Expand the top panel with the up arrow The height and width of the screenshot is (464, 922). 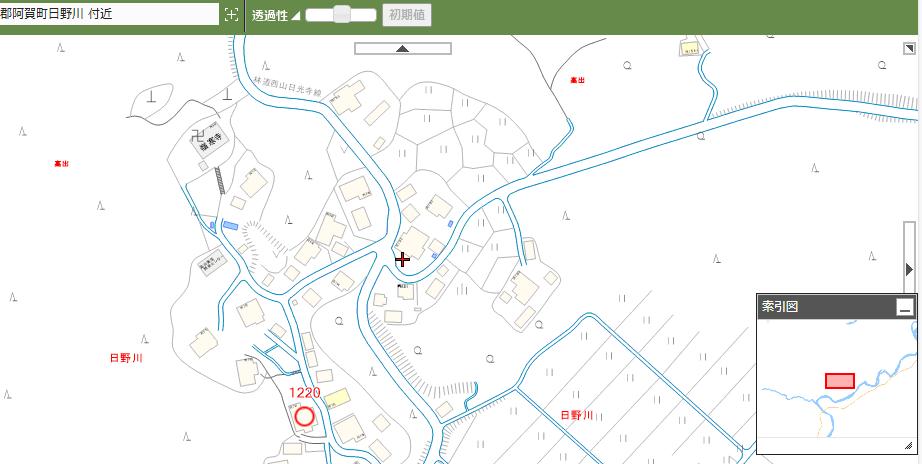pyautogui.click(x=402, y=48)
